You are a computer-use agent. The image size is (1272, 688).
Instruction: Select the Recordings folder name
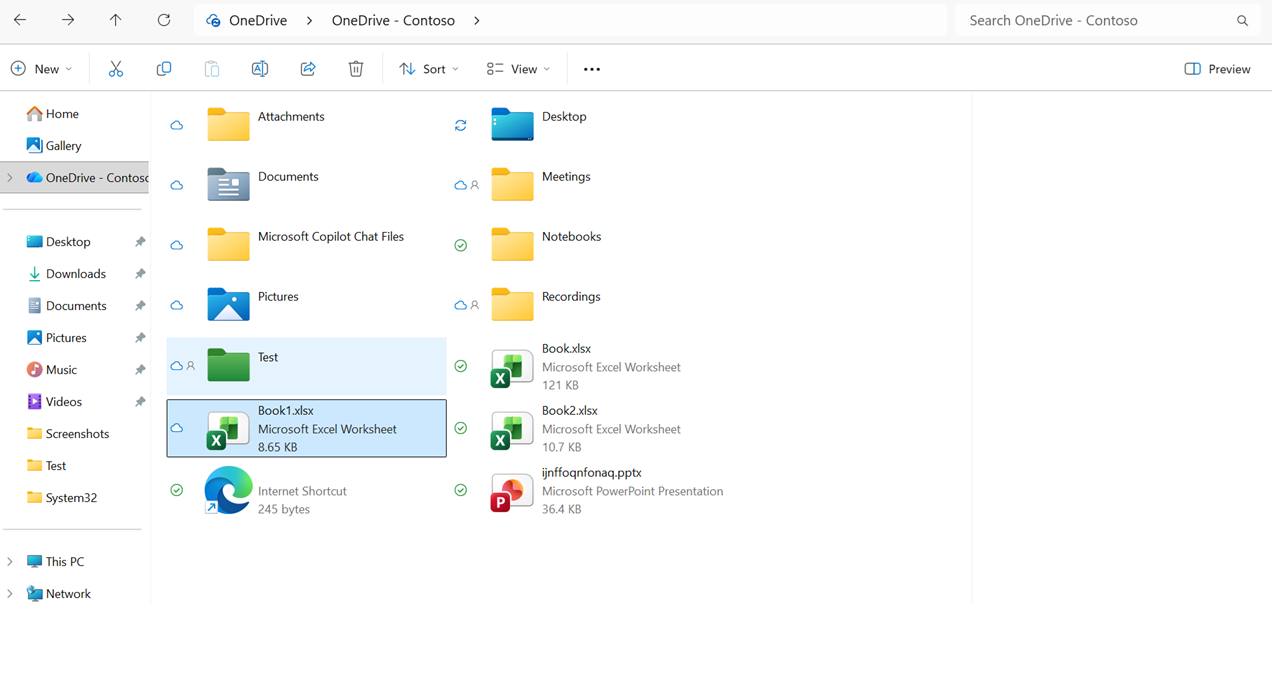point(571,297)
